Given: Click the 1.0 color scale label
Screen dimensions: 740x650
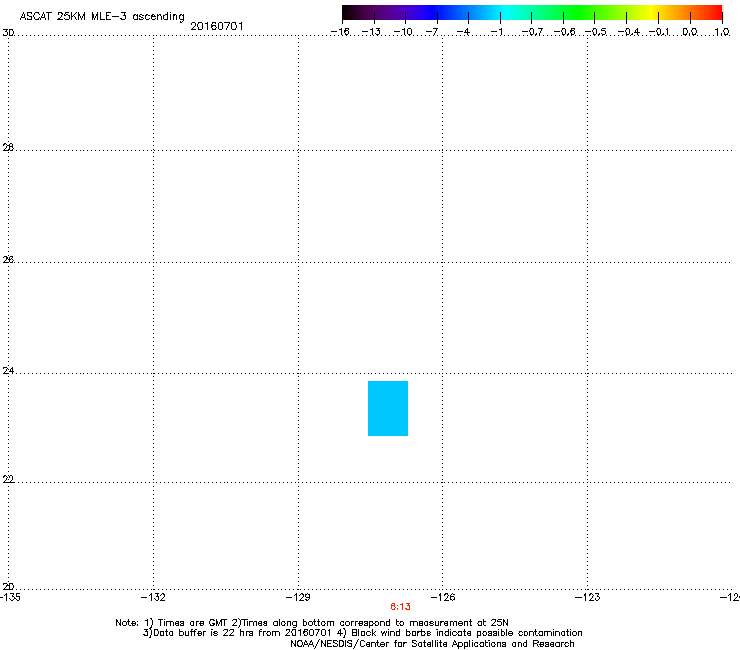Looking at the screenshot, I should [722, 32].
